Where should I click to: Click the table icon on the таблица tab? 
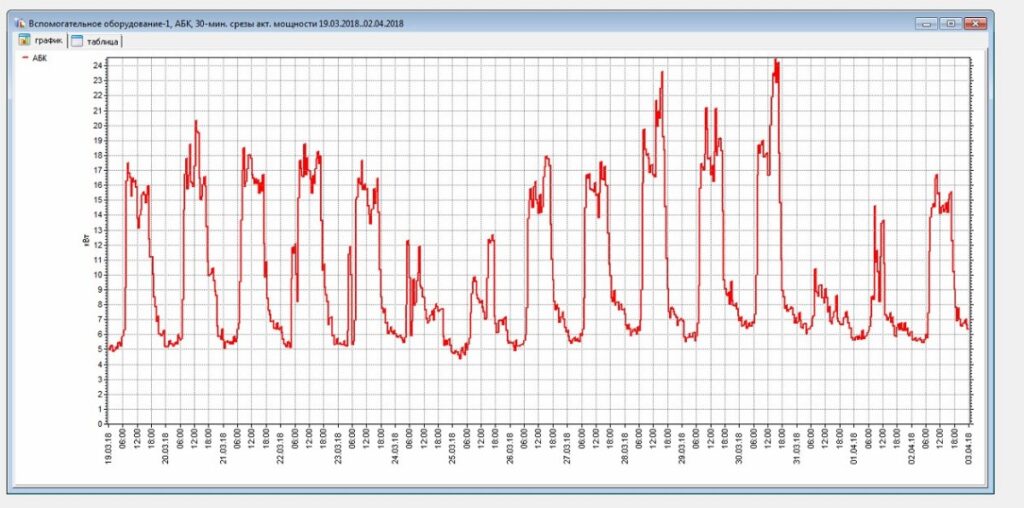[x=77, y=41]
